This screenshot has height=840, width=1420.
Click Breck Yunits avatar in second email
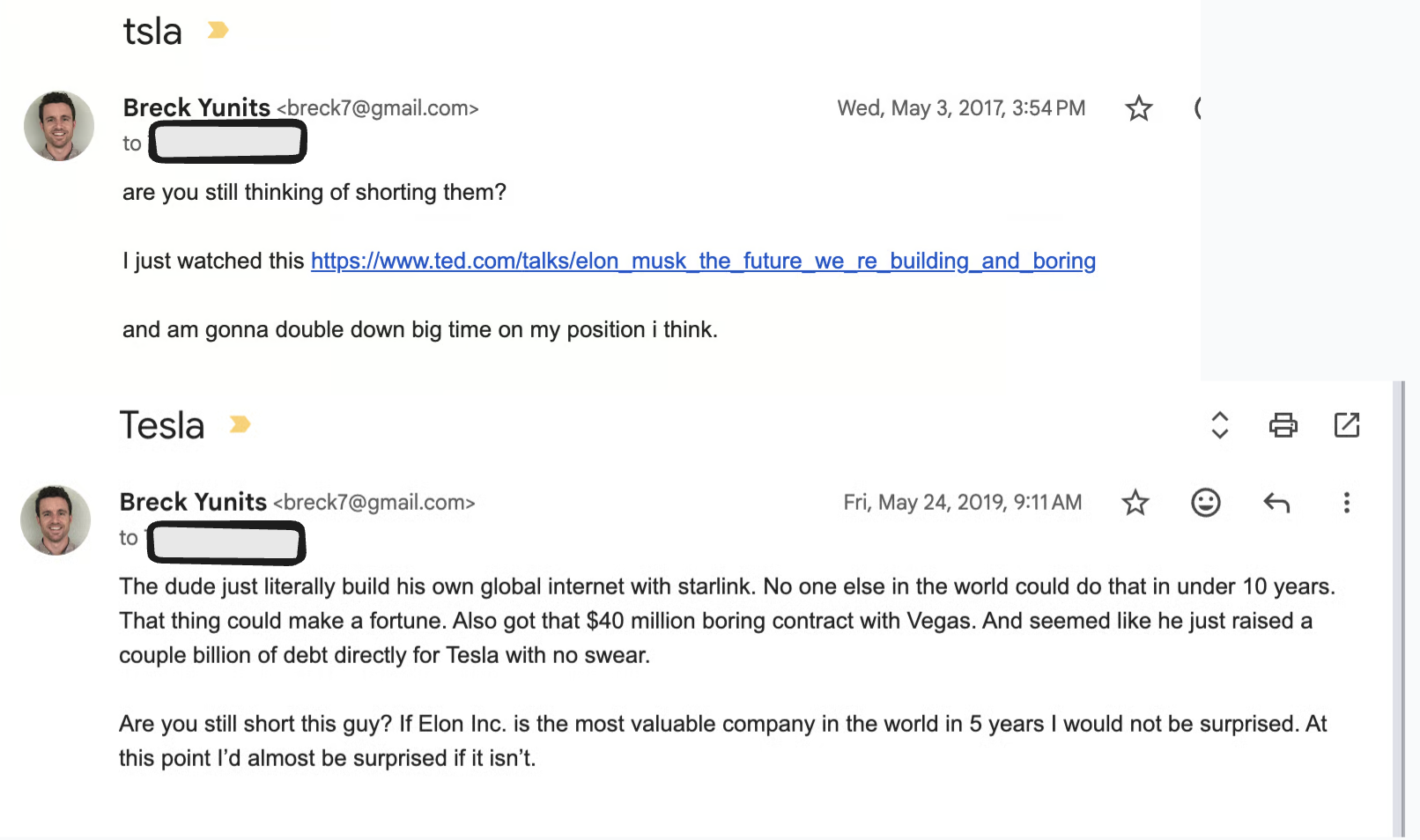[55, 520]
